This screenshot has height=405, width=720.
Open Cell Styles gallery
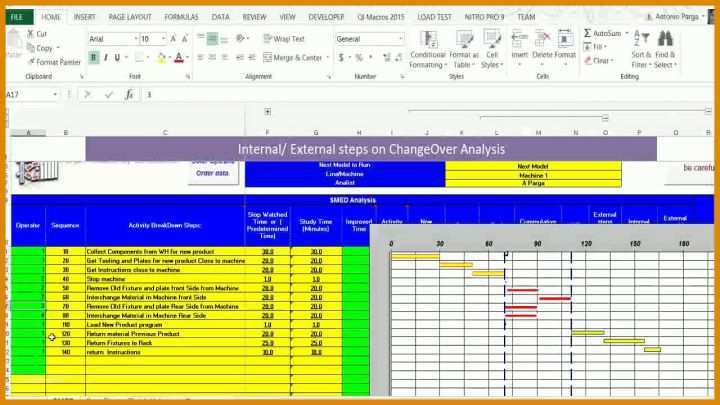492,50
